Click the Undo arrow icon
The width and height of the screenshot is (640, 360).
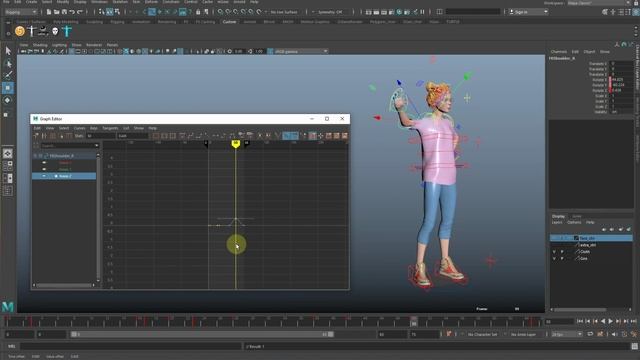[x=72, y=12]
